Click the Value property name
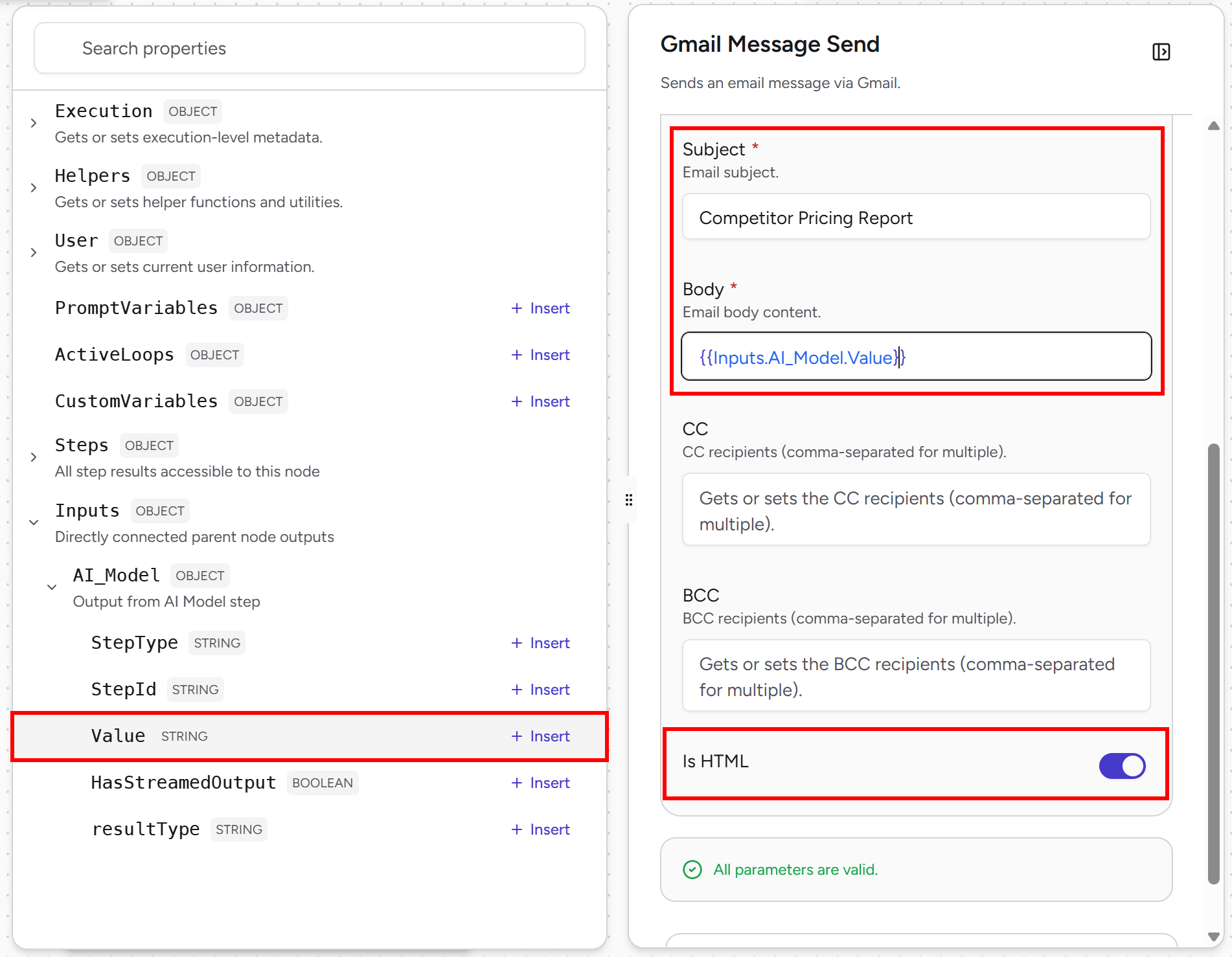Screen dimensions: 1232x957 click(118, 736)
